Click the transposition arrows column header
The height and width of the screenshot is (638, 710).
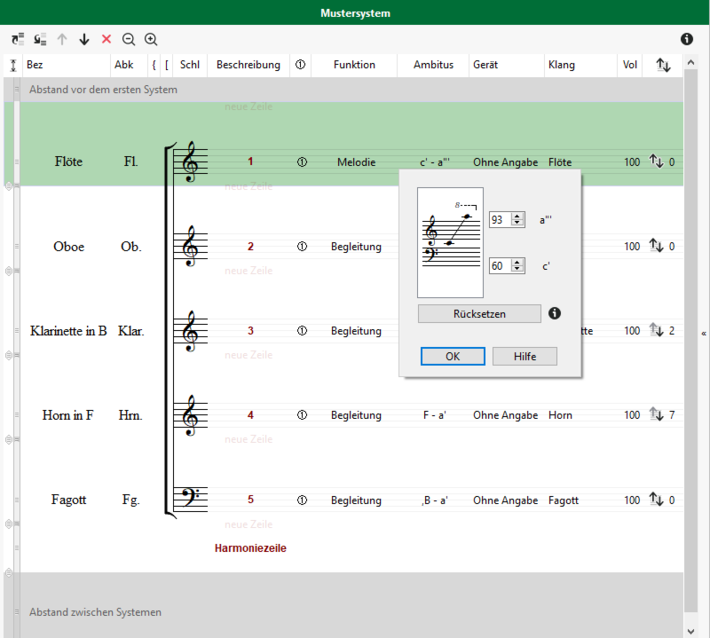pyautogui.click(x=663, y=65)
